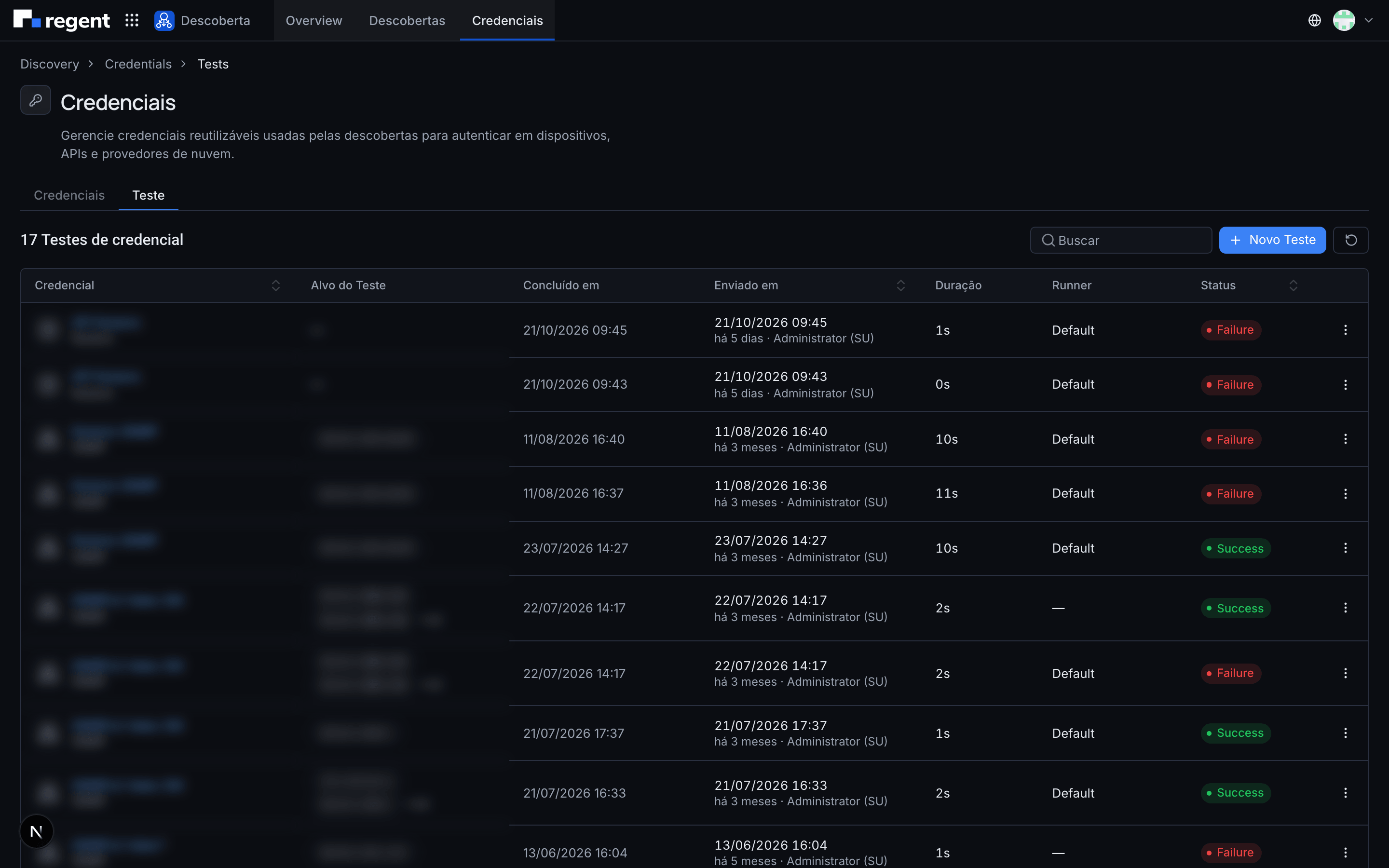Image resolution: width=1389 pixels, height=868 pixels.
Task: Click the refresh list button
Action: tap(1350, 240)
